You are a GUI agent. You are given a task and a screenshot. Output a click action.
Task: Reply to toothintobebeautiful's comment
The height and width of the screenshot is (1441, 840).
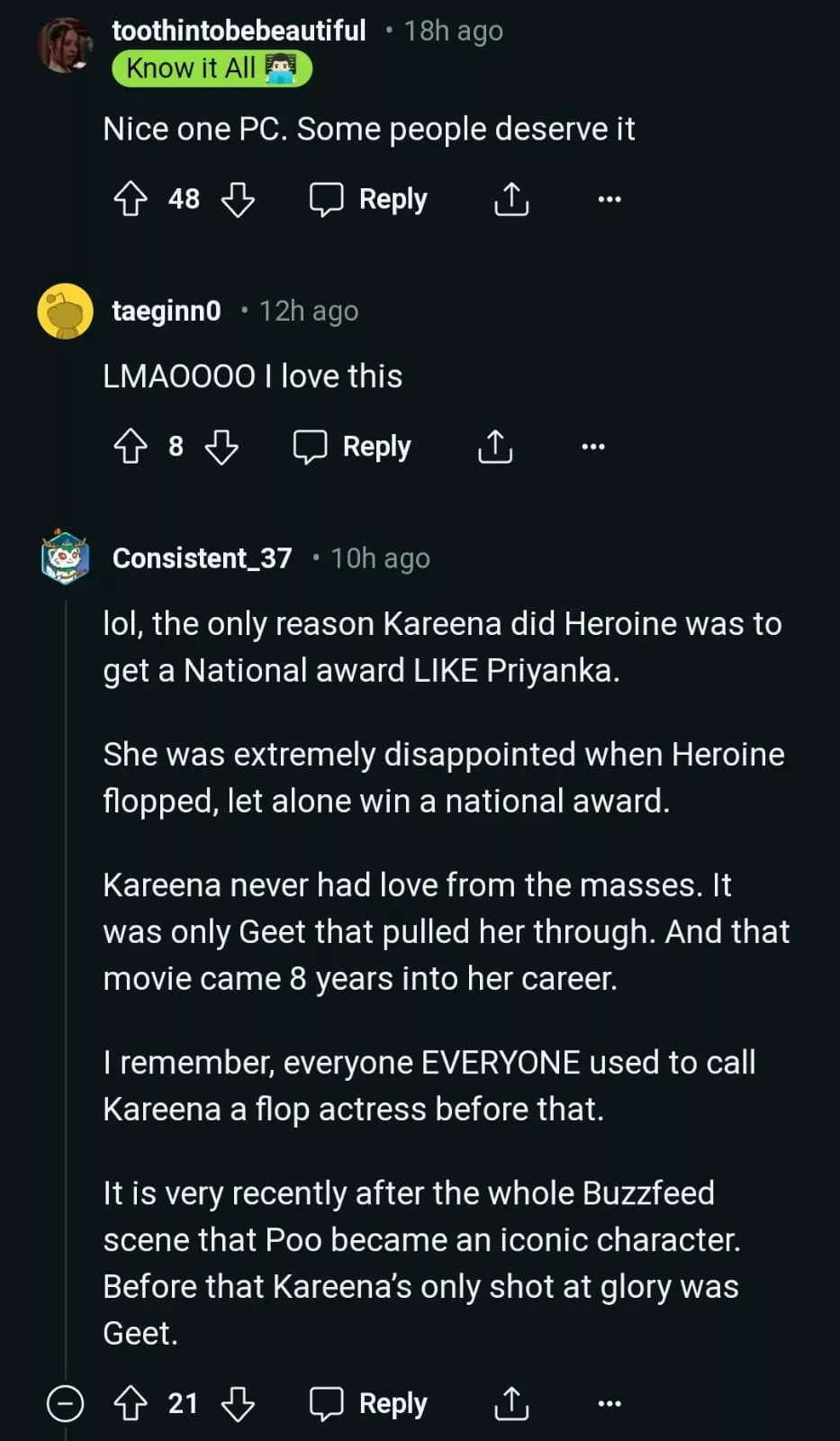coord(369,199)
